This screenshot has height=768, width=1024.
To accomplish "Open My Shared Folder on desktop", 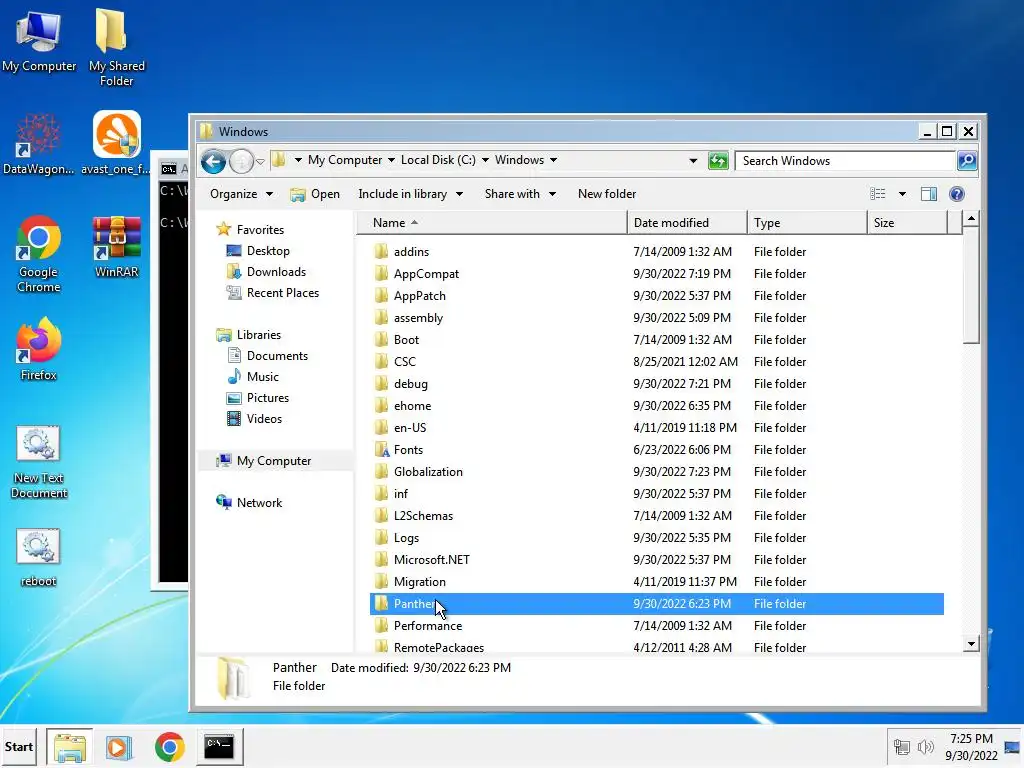I will point(117,47).
